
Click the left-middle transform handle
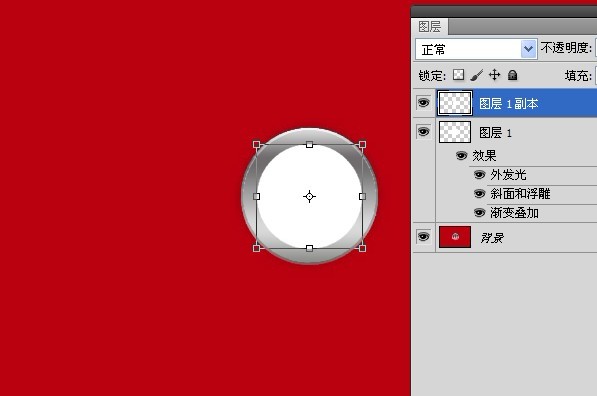(x=257, y=196)
